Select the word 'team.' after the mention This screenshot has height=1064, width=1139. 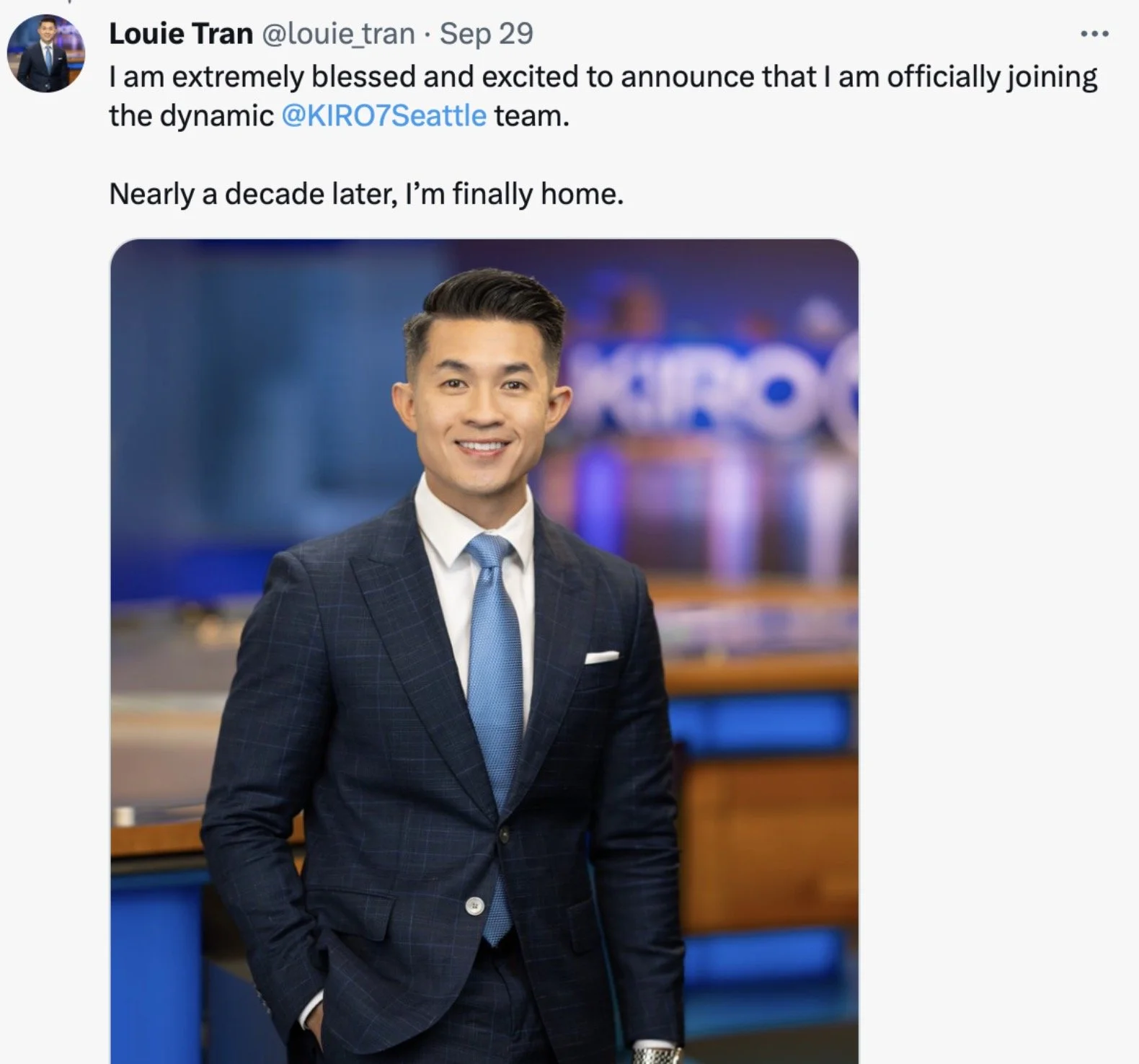532,115
